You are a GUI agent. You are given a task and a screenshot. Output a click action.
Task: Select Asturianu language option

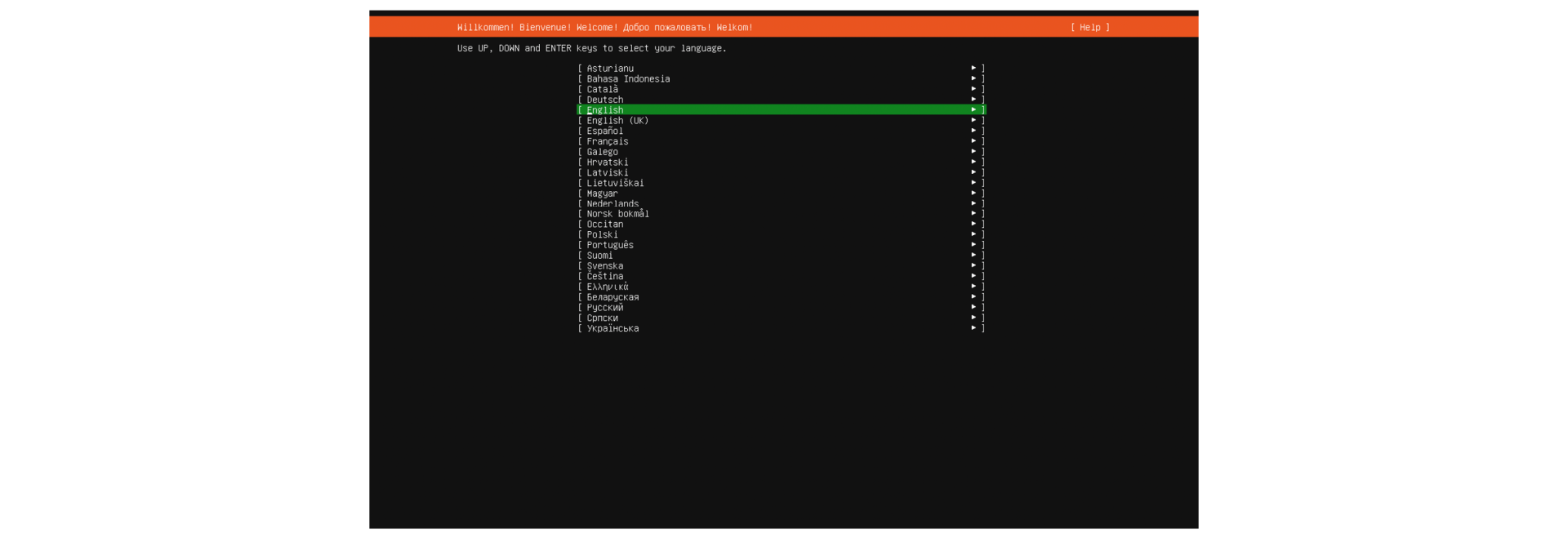610,69
